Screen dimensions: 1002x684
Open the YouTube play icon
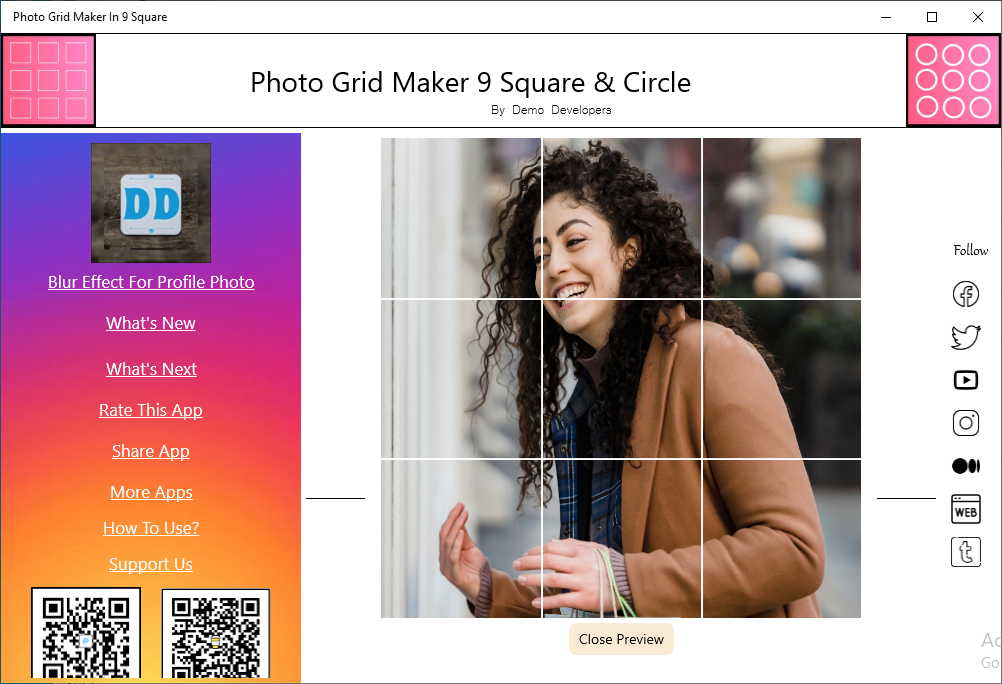tap(966, 380)
